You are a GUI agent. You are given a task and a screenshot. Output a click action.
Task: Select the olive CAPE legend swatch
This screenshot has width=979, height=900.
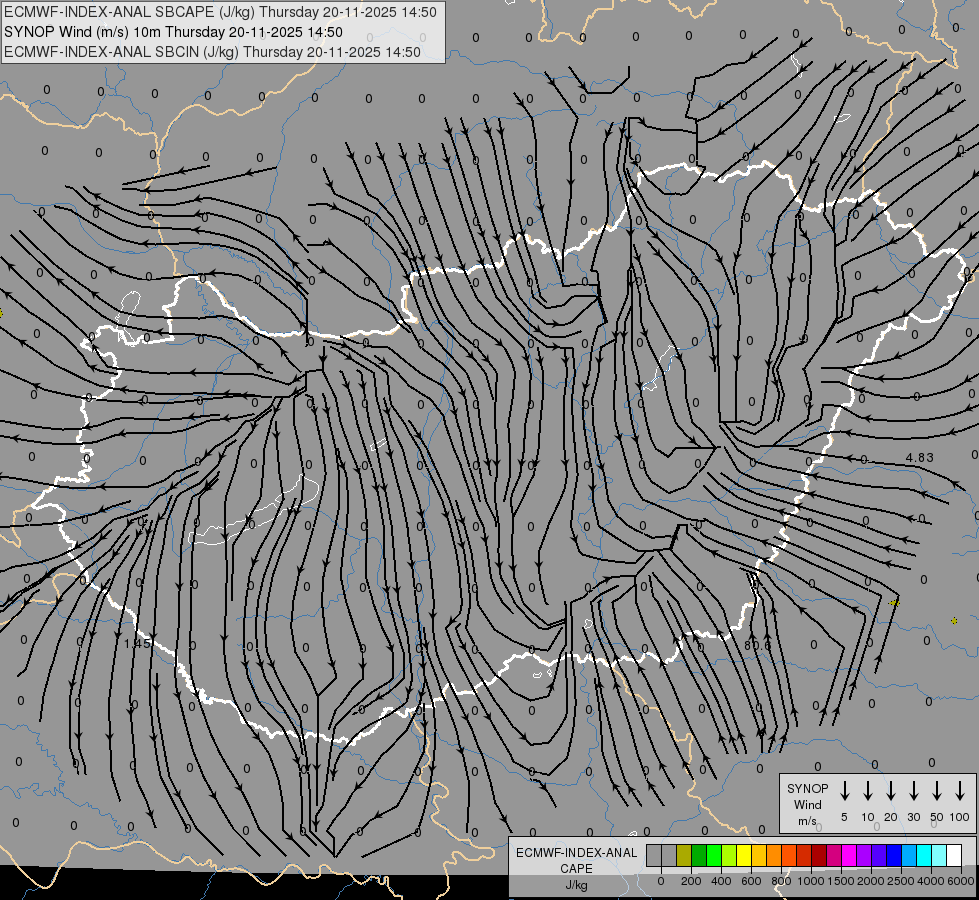click(684, 855)
